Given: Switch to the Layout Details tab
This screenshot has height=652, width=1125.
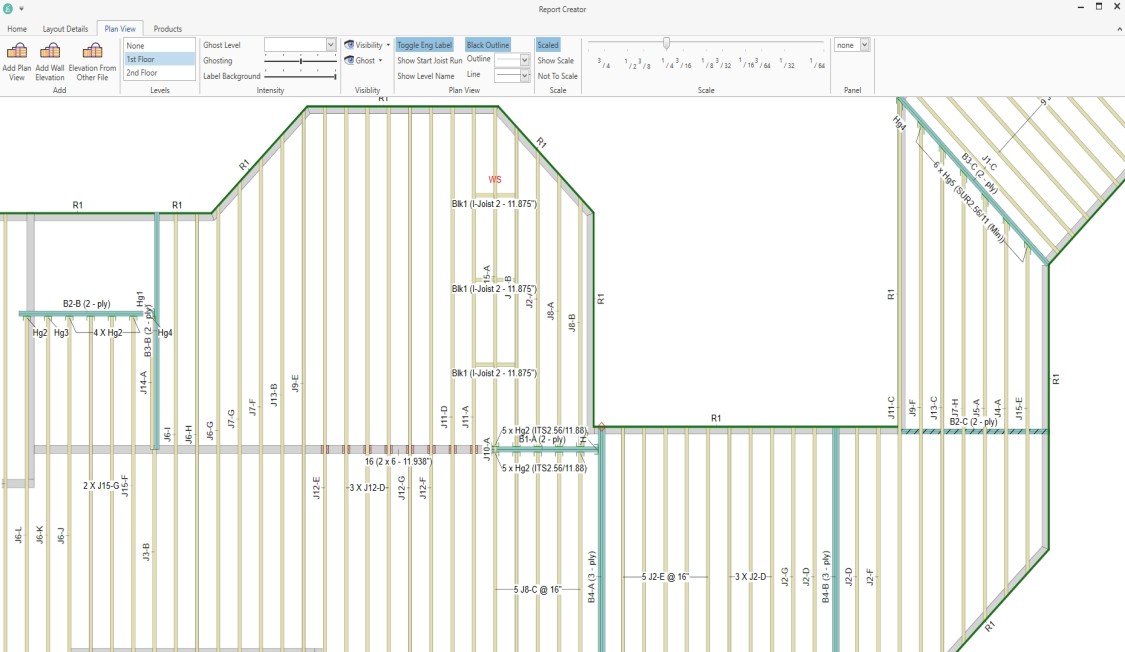Looking at the screenshot, I should (x=65, y=29).
